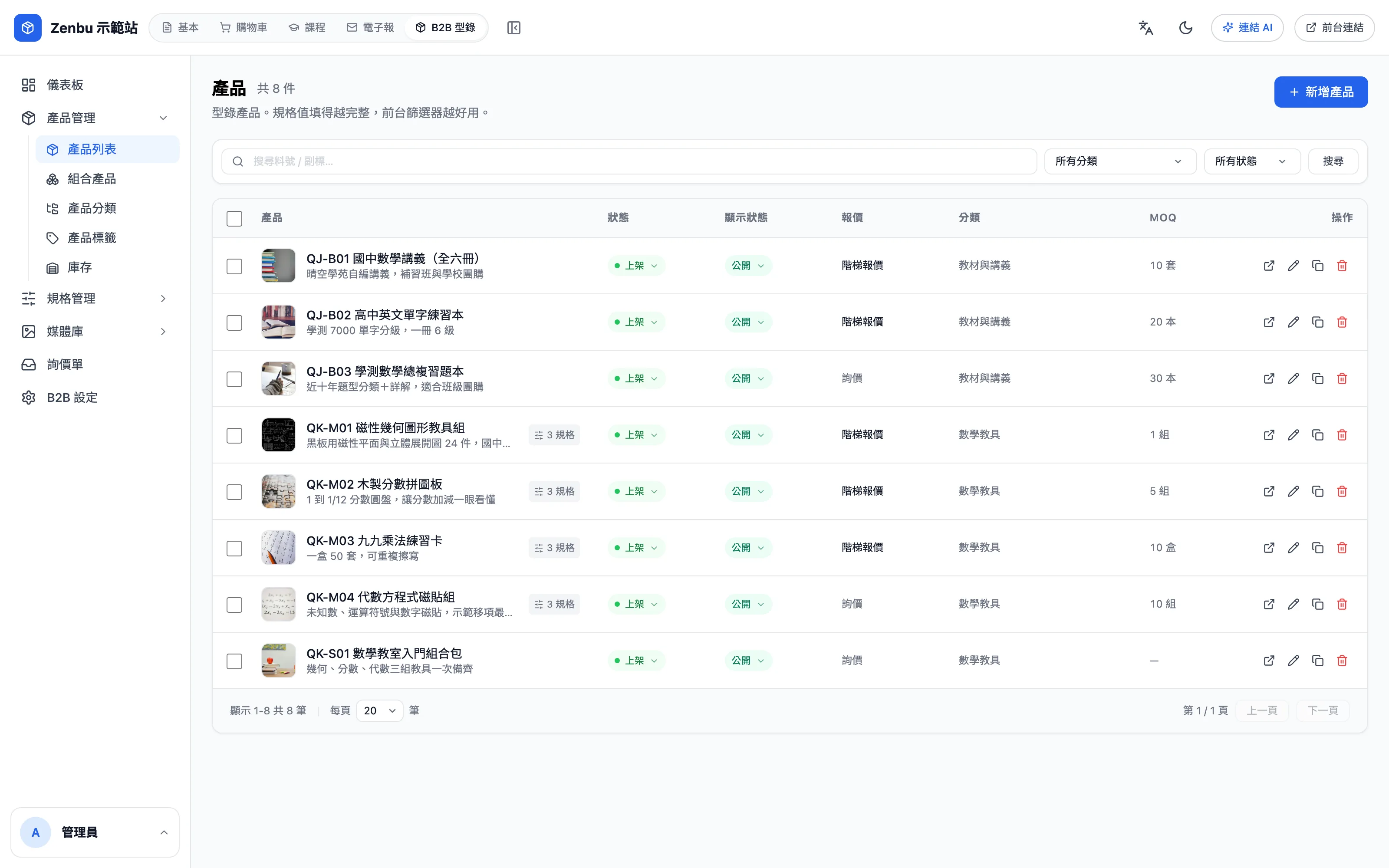Image resolution: width=1389 pixels, height=868 pixels.
Task: Toggle the sidebar collapse icon
Action: coord(513,27)
